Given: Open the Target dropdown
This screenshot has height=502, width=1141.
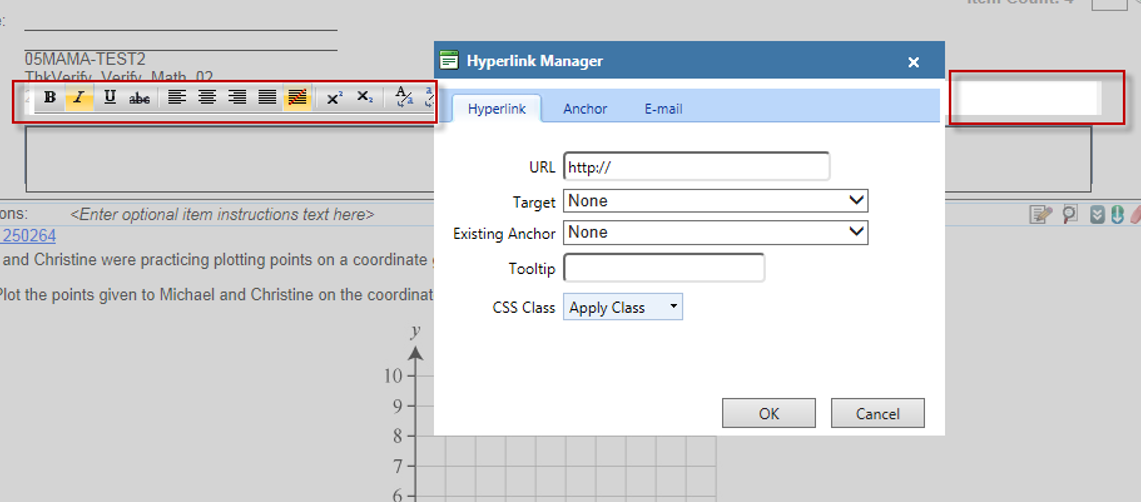Looking at the screenshot, I should [715, 201].
